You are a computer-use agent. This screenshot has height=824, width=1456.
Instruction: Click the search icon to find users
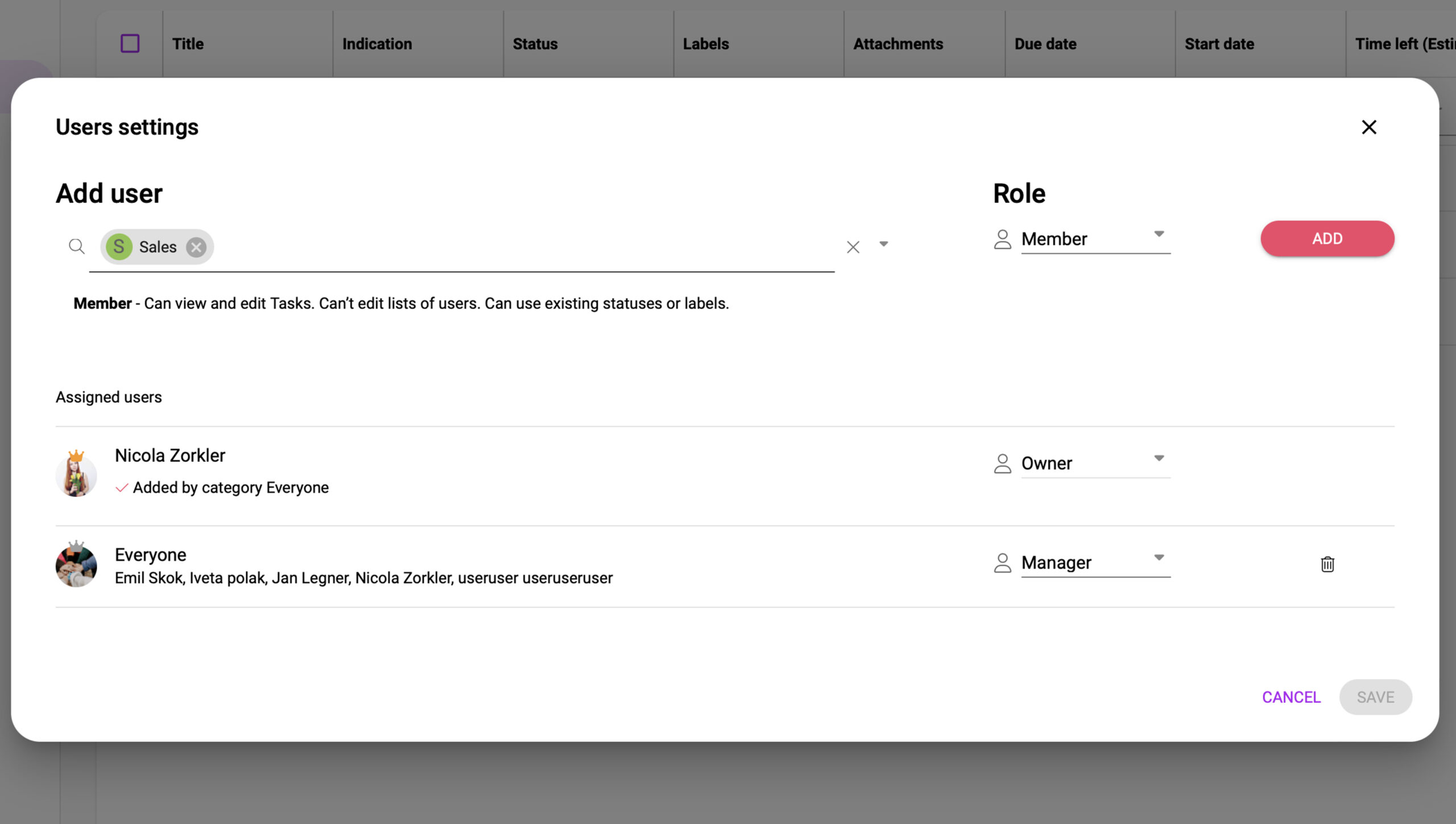click(77, 246)
